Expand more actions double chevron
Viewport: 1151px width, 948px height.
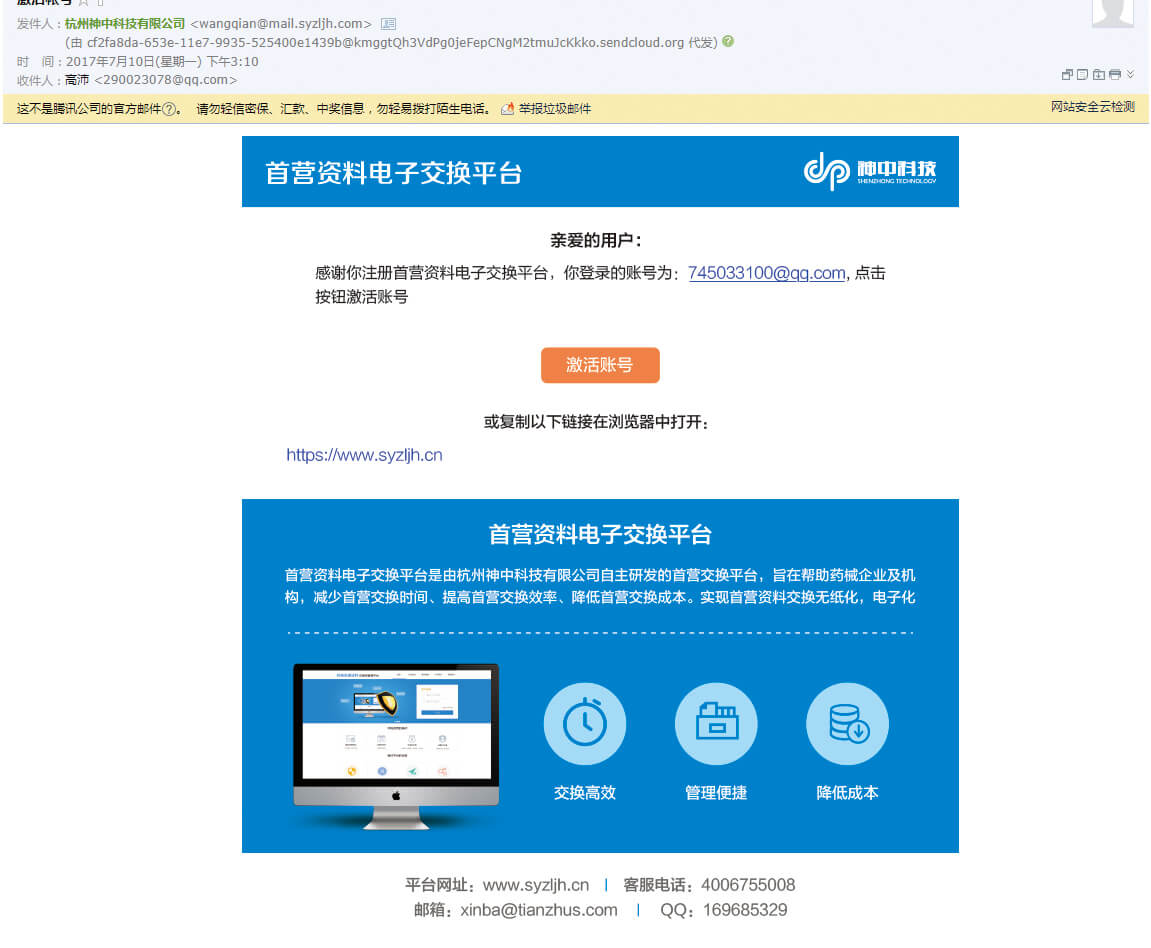click(x=1130, y=74)
